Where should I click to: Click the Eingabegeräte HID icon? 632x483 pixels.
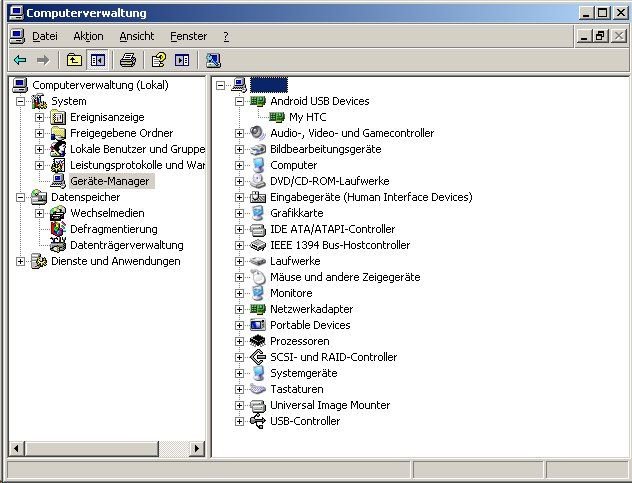pyautogui.click(x=258, y=197)
